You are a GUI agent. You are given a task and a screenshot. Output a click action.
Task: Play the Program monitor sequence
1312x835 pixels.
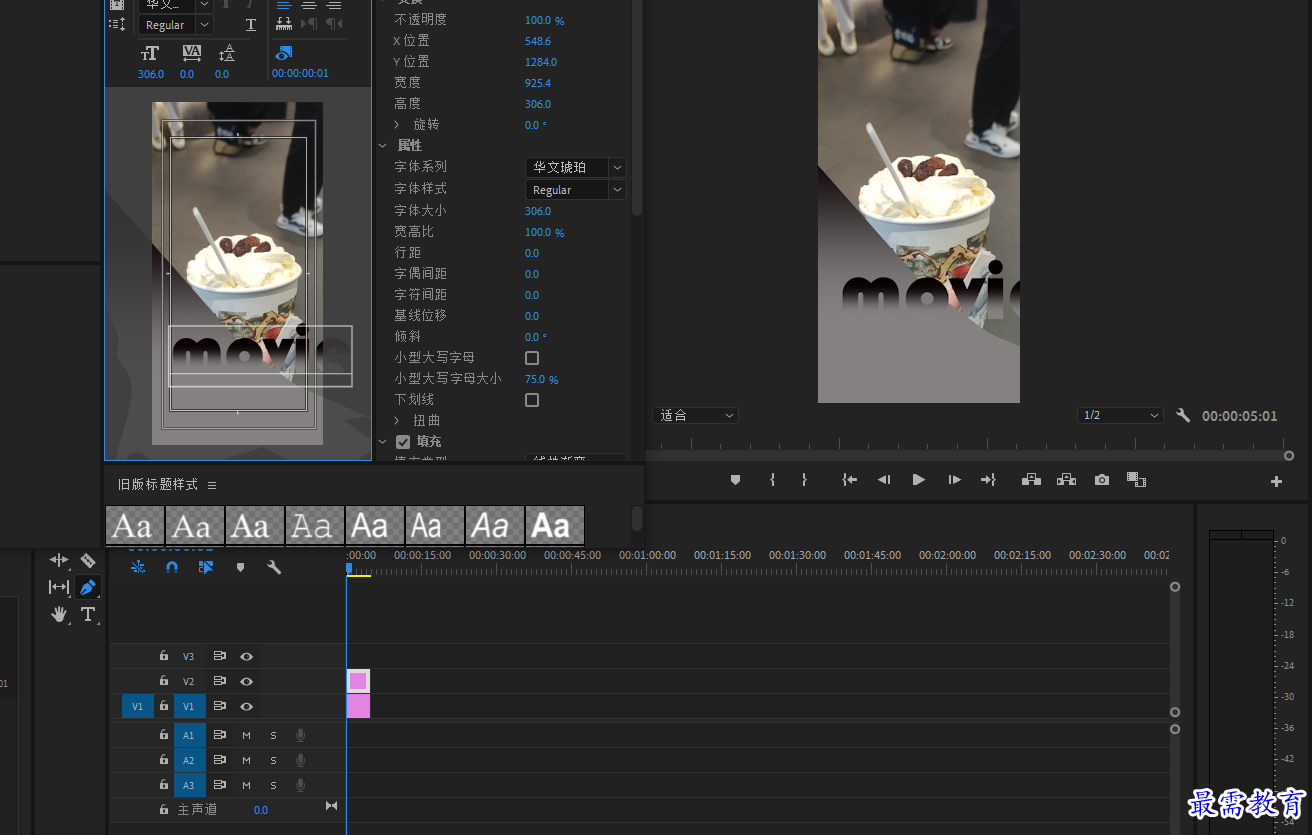coord(918,480)
